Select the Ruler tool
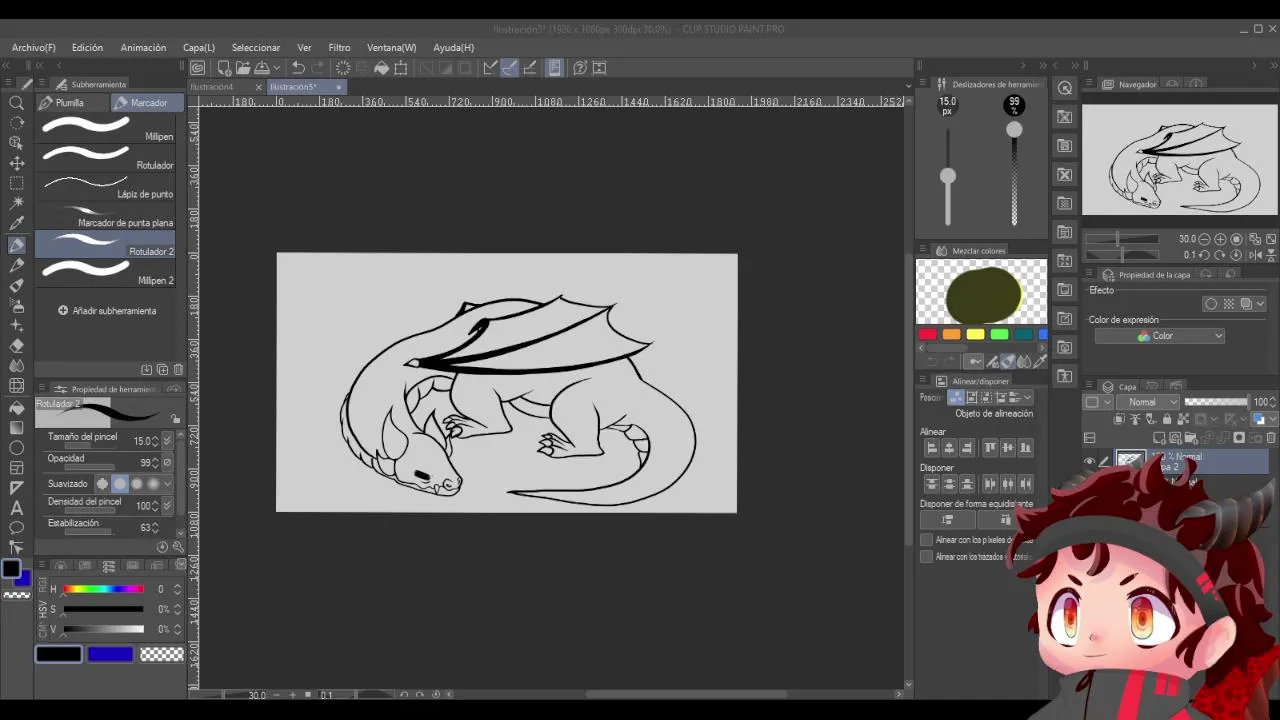This screenshot has width=1280, height=720. [17, 488]
